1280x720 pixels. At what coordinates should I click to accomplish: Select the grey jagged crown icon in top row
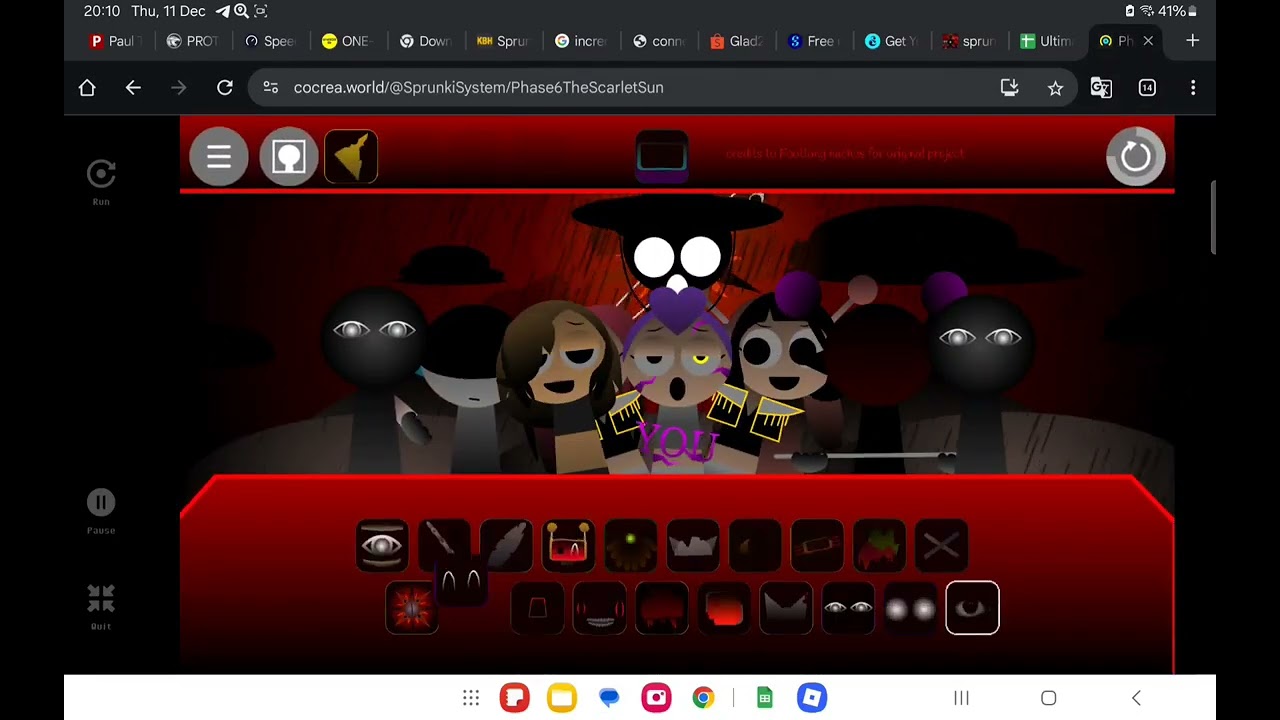click(x=692, y=545)
